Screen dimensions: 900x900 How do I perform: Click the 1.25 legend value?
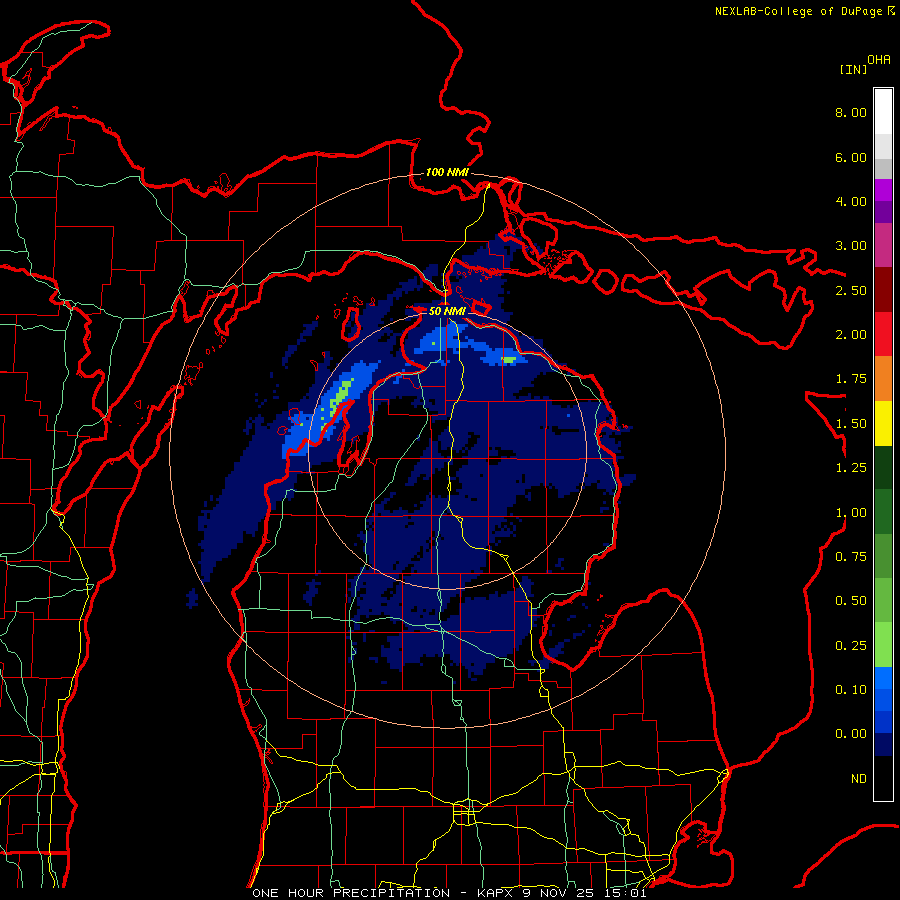[851, 468]
